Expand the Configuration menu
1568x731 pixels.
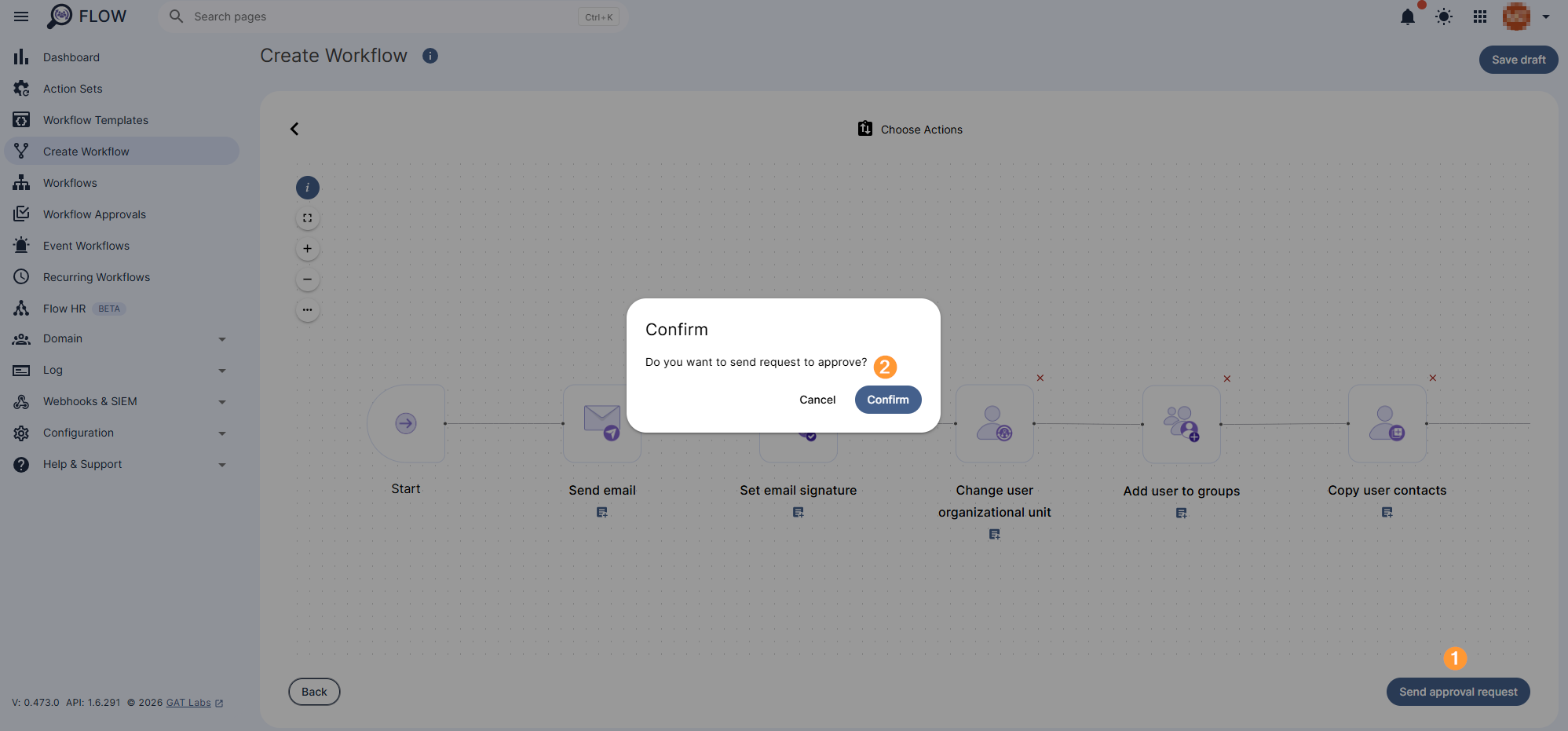122,433
